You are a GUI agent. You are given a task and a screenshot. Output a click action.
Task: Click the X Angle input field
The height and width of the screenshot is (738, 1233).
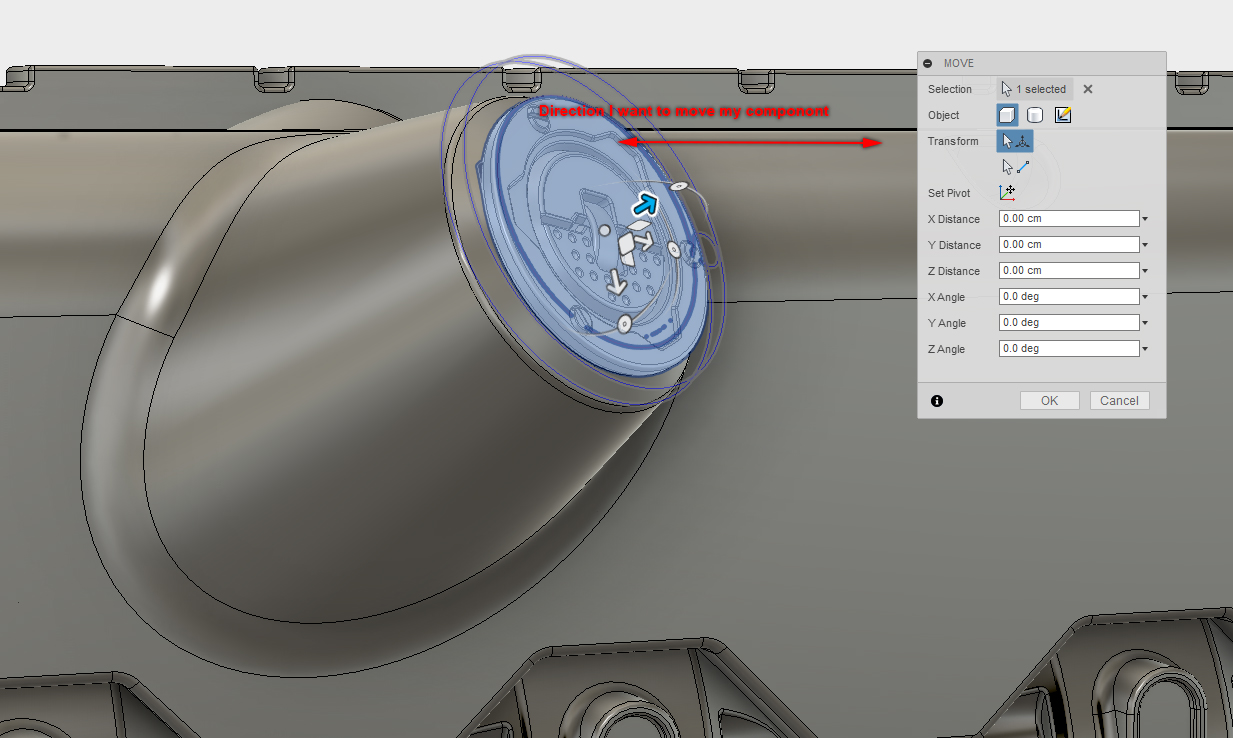pos(1069,296)
